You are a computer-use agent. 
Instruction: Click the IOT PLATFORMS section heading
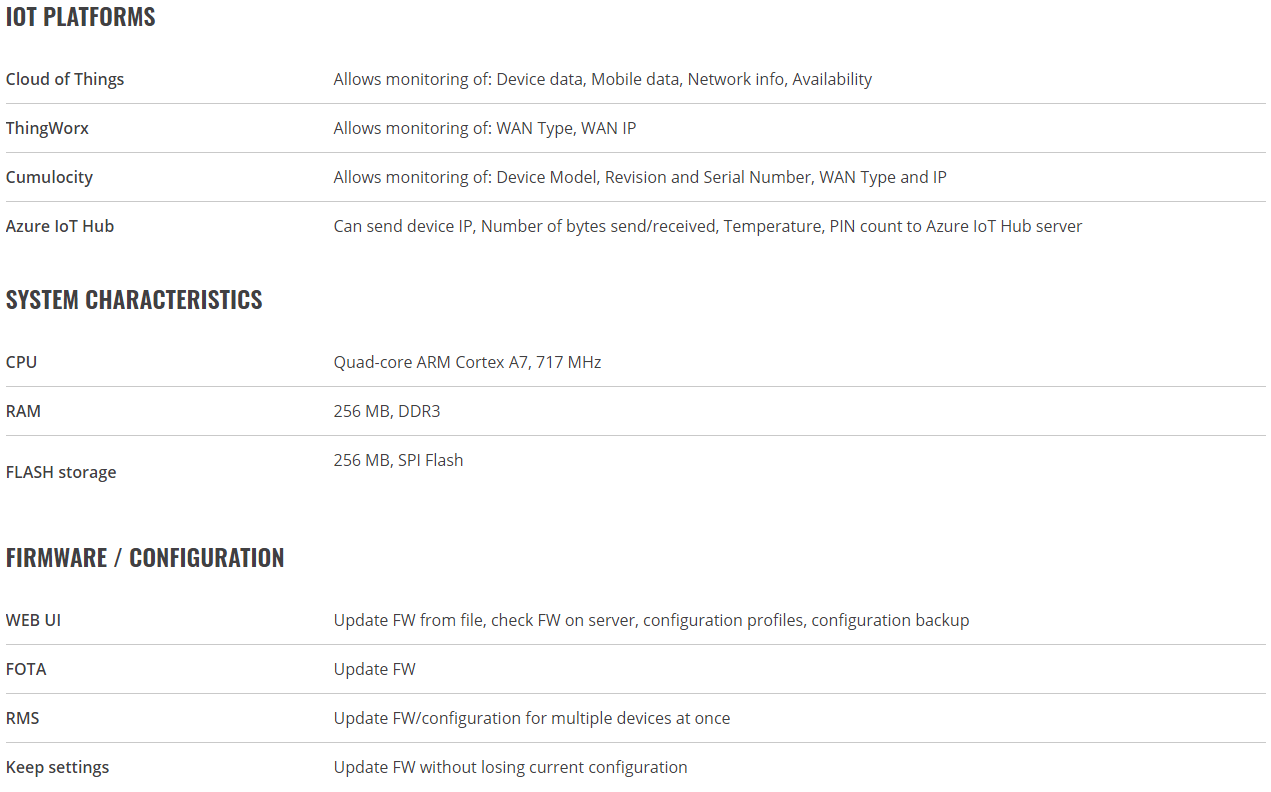[x=80, y=17]
